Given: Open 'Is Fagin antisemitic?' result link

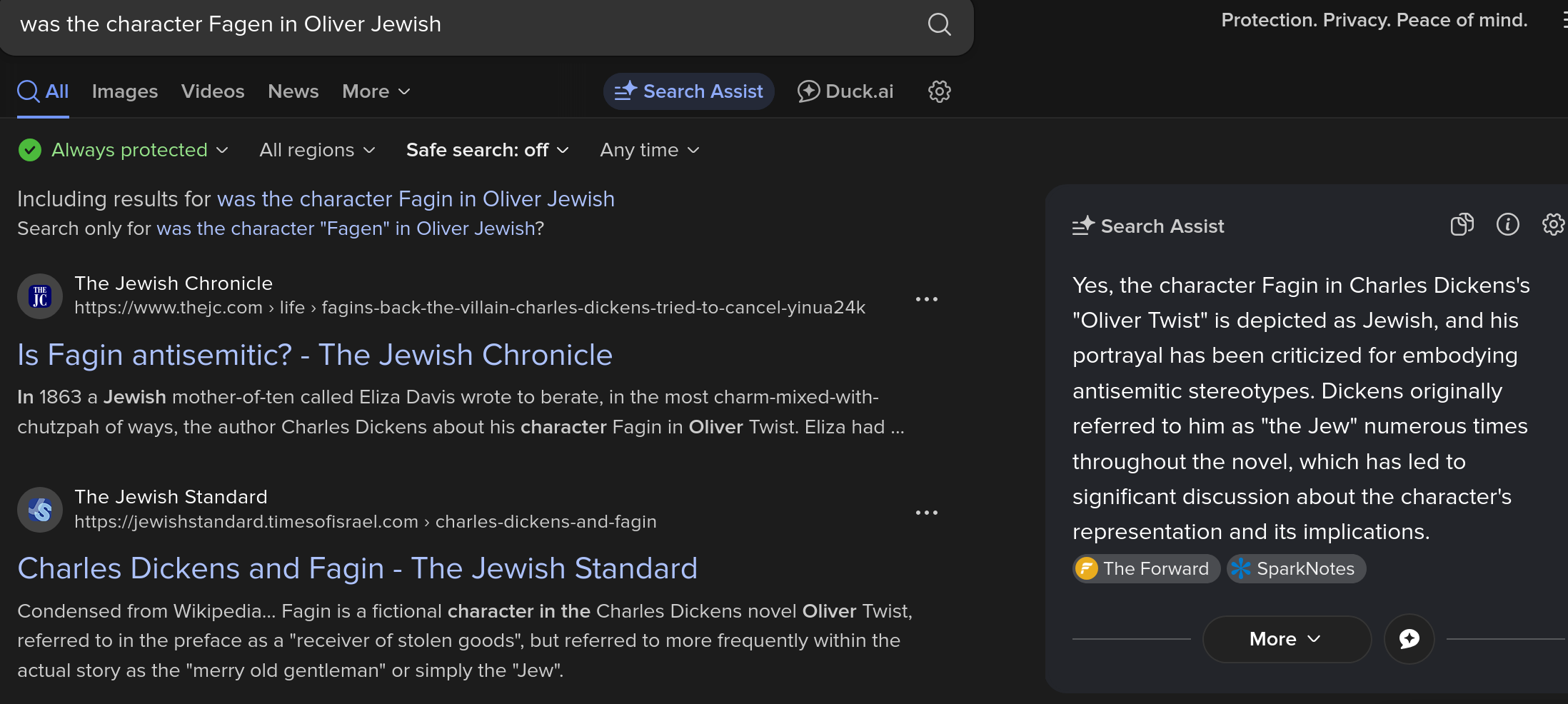Looking at the screenshot, I should (x=315, y=355).
